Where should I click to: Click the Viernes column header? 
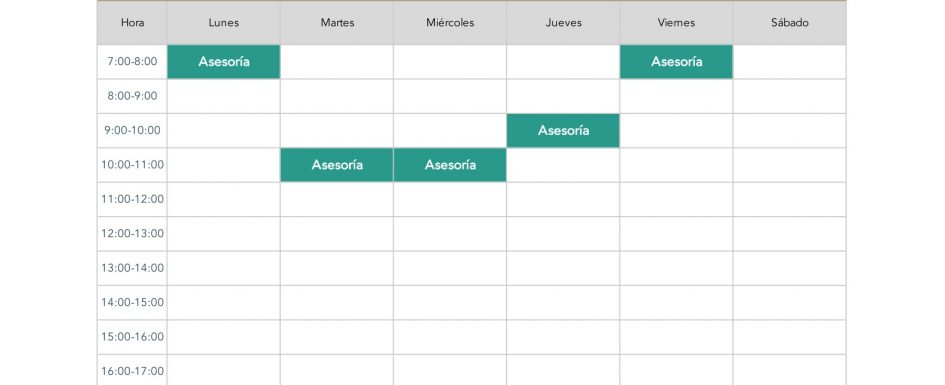pos(676,23)
